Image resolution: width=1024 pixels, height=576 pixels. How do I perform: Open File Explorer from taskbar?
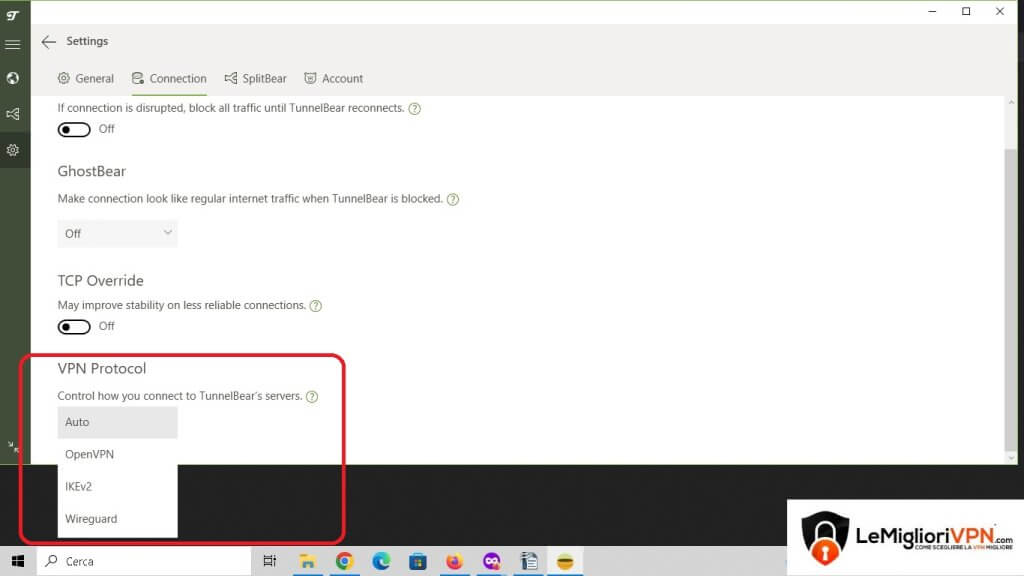tap(307, 561)
